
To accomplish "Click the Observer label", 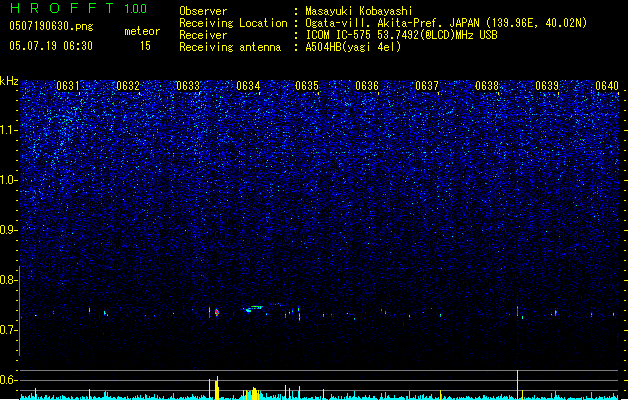I will (x=203, y=11).
